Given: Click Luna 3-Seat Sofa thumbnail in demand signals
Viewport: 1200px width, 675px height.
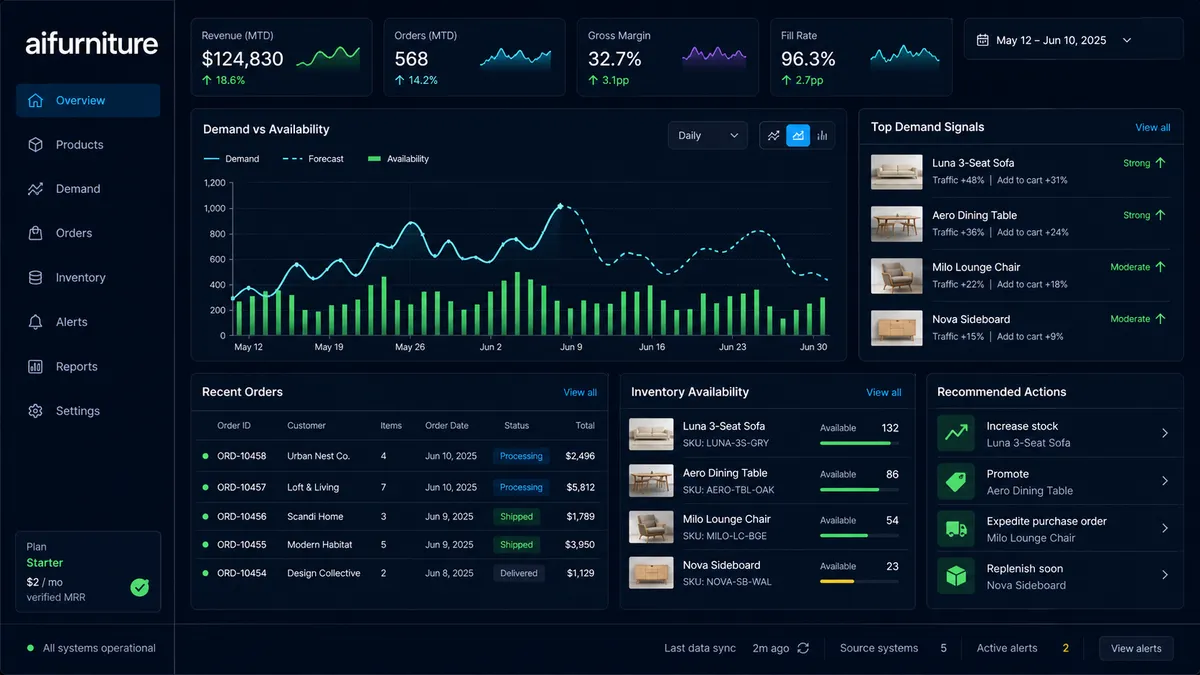Looking at the screenshot, I should coord(897,171).
